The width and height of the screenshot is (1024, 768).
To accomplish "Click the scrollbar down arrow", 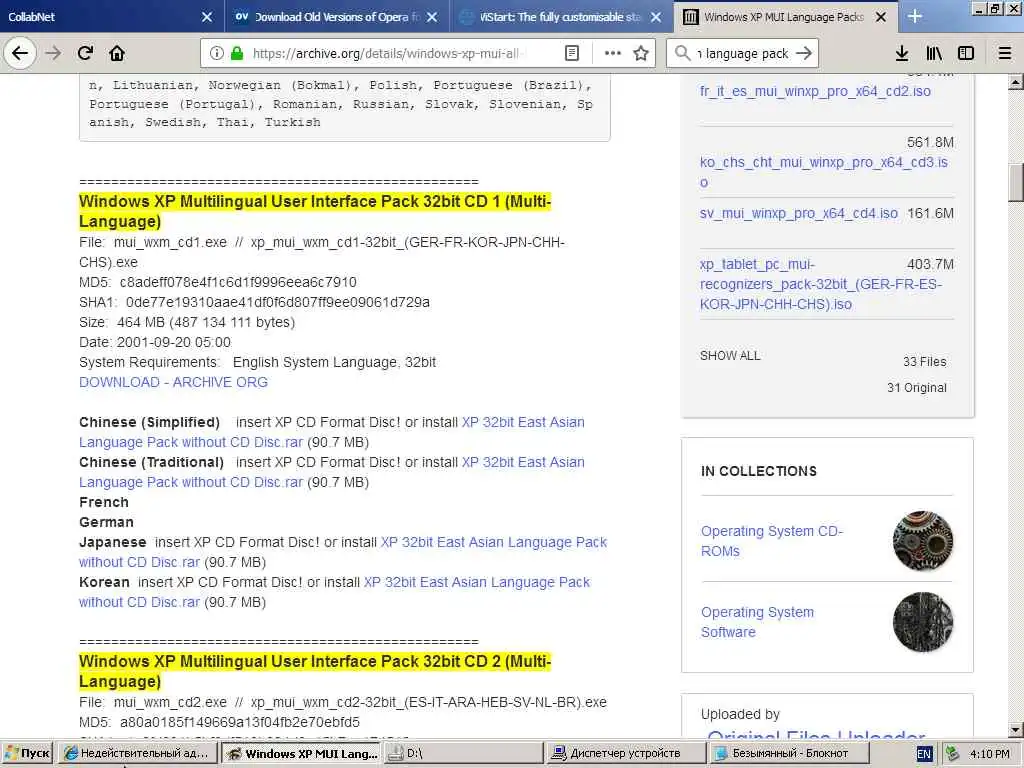I will pyautogui.click(x=1016, y=729).
